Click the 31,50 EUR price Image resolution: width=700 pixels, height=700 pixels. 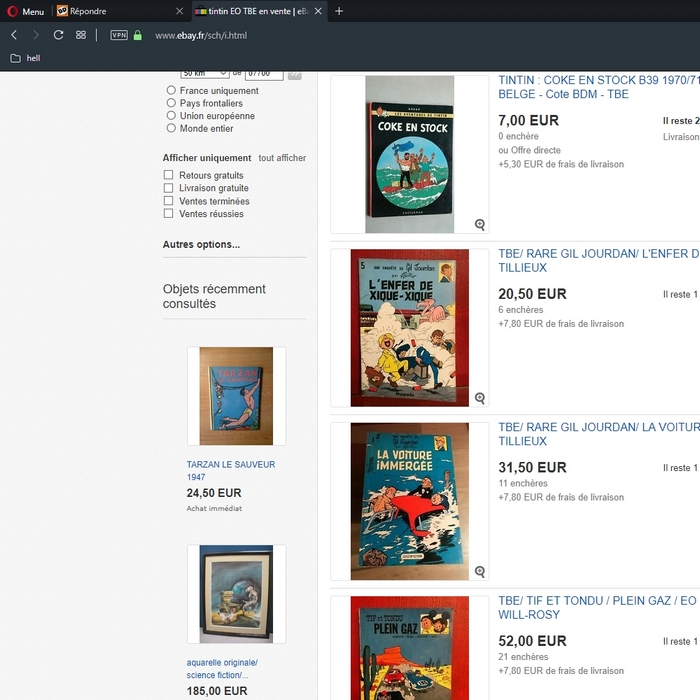tap(532, 467)
